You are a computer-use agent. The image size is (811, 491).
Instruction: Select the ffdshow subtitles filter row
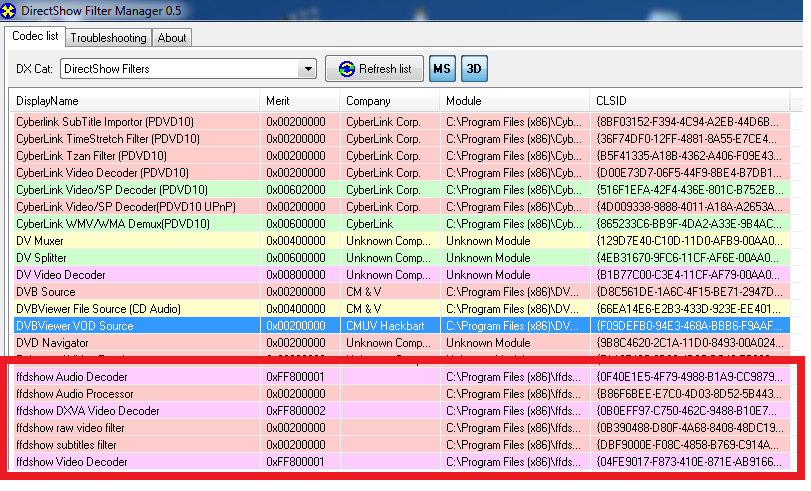pyautogui.click(x=401, y=445)
